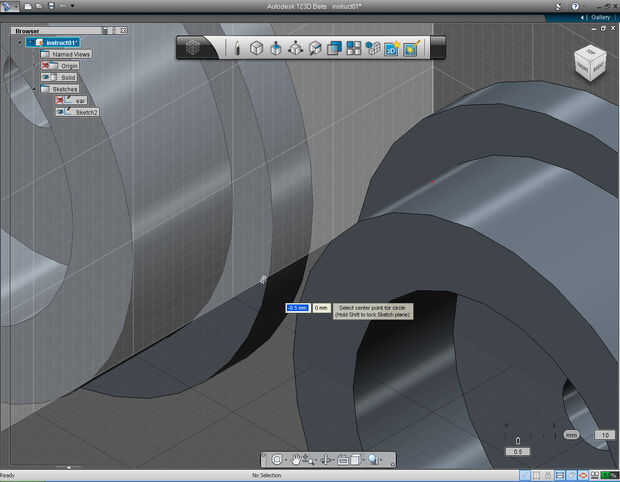Image resolution: width=620 pixels, height=482 pixels.
Task: Hide the Solid folder in browser
Action: coord(46,77)
